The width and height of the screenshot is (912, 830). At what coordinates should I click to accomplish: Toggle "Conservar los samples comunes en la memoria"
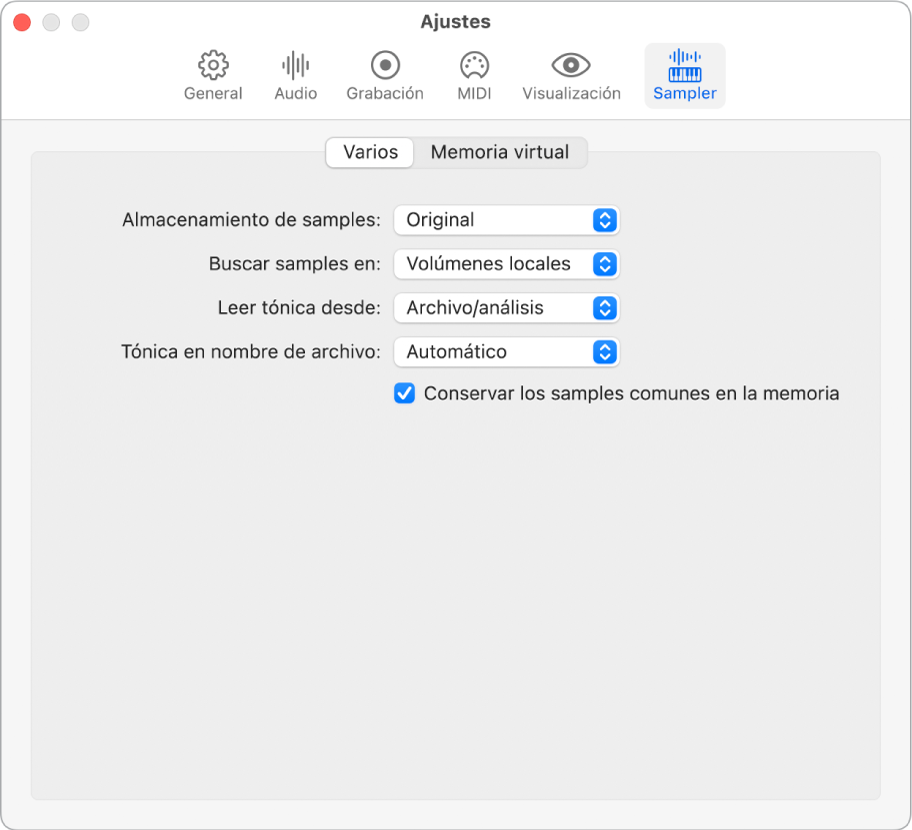(404, 394)
